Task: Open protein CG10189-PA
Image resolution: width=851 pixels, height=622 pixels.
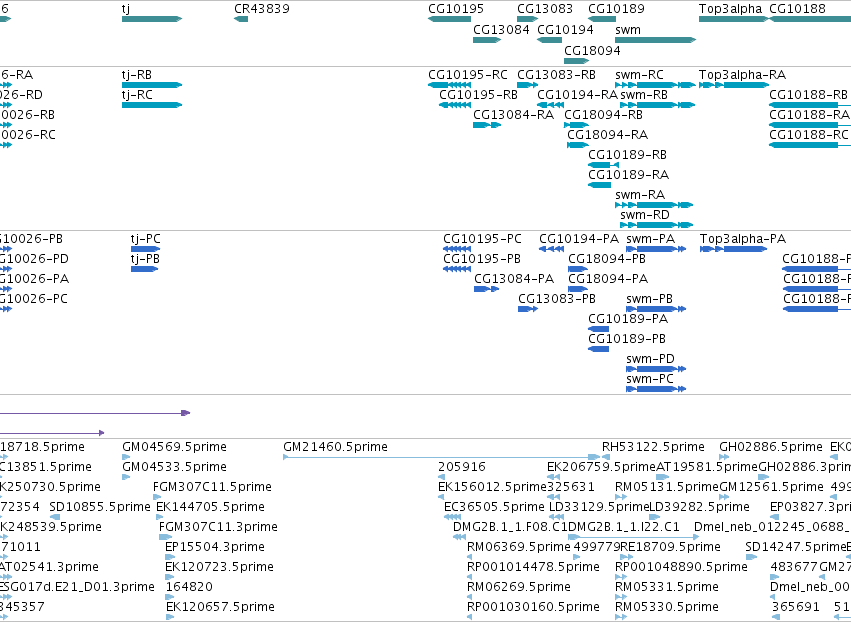Action: 628,319
